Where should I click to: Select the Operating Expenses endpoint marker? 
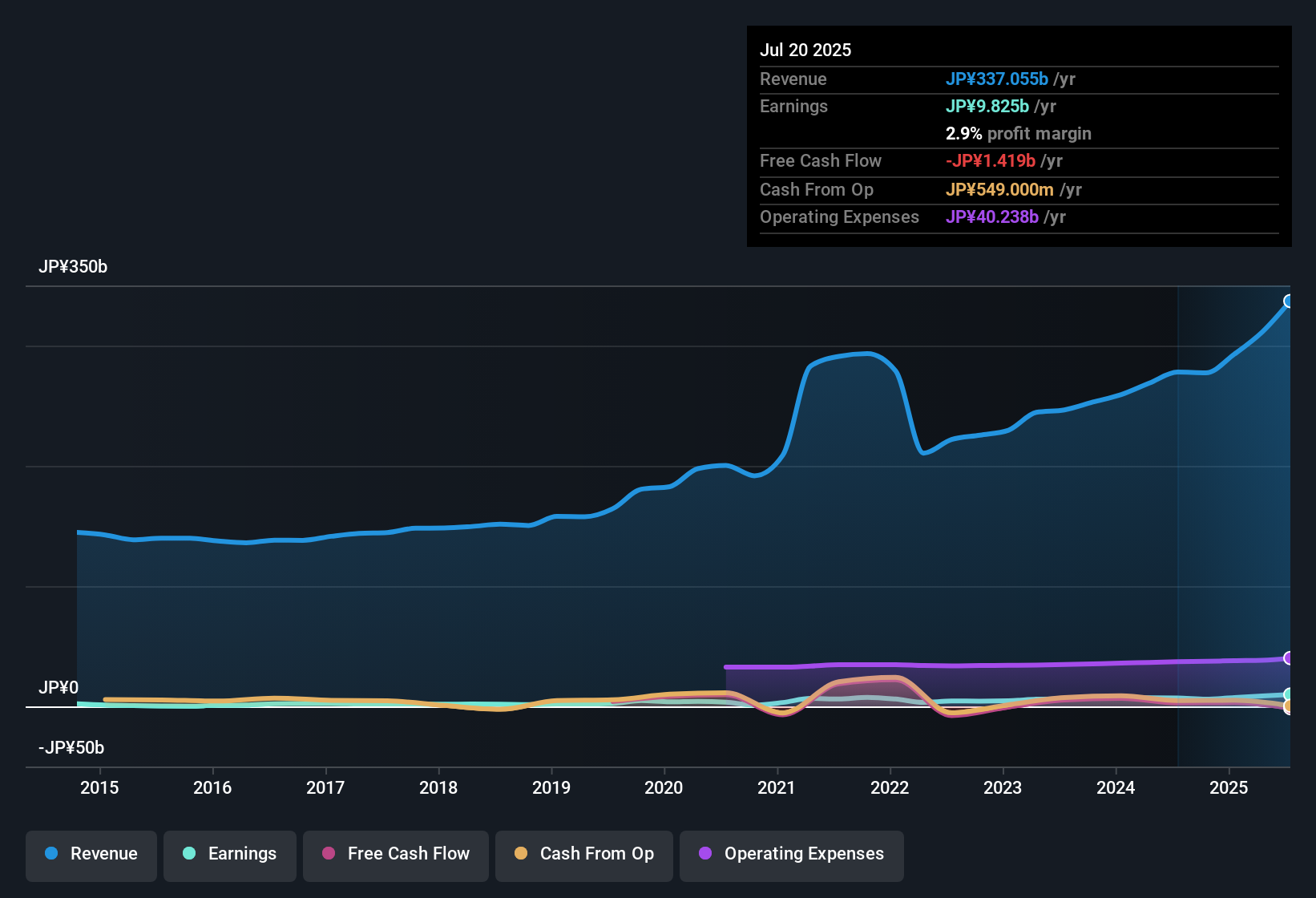tap(1289, 658)
